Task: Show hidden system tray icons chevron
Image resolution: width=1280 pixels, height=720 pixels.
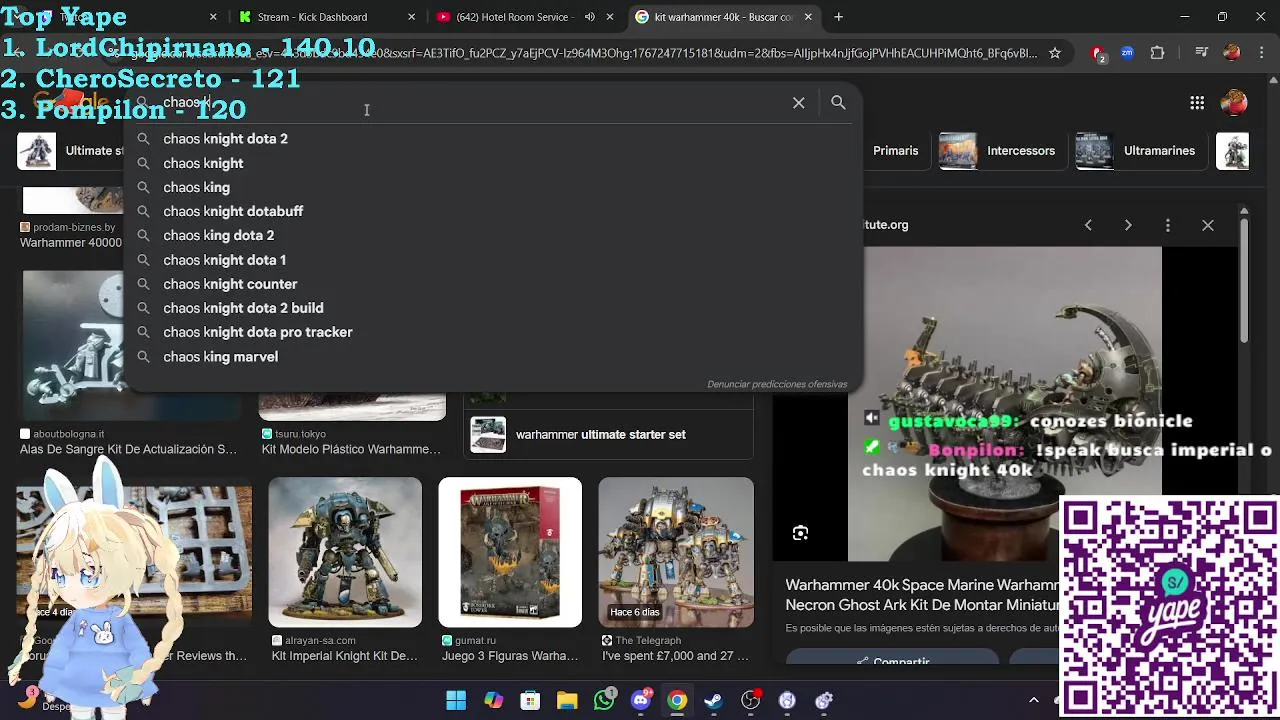Action: click(1034, 700)
